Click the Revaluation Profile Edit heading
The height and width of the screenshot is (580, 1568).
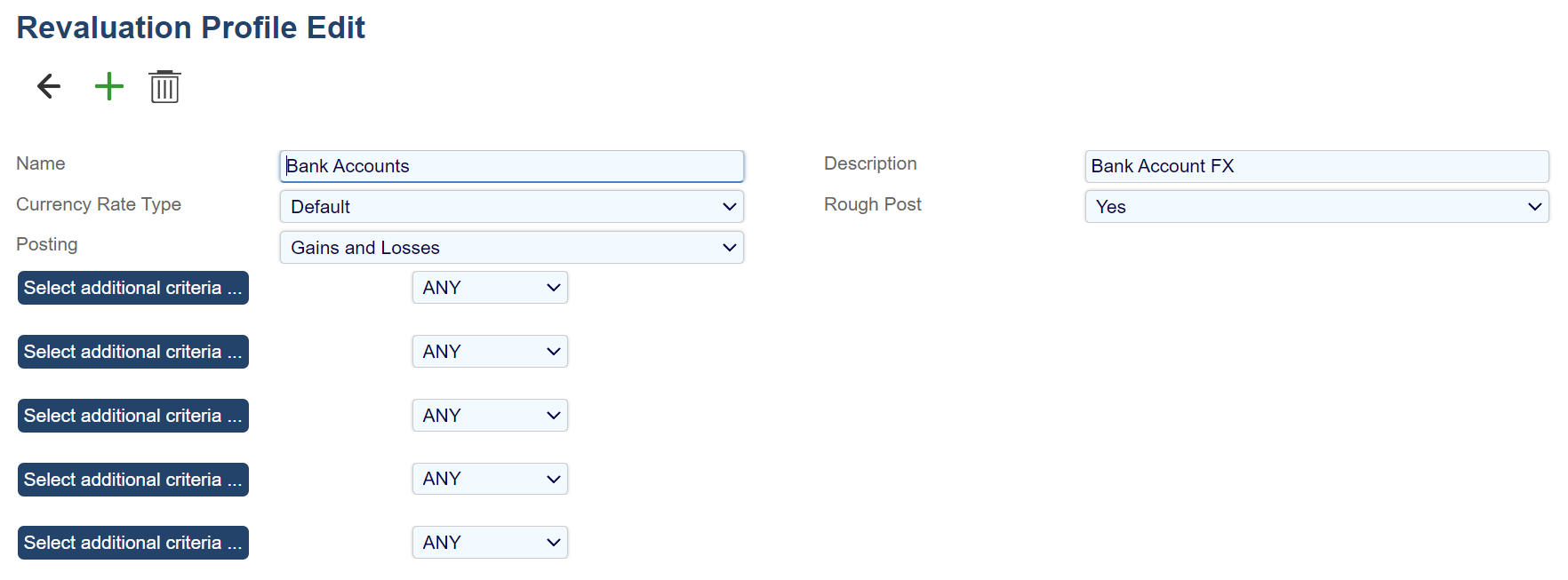pyautogui.click(x=190, y=28)
